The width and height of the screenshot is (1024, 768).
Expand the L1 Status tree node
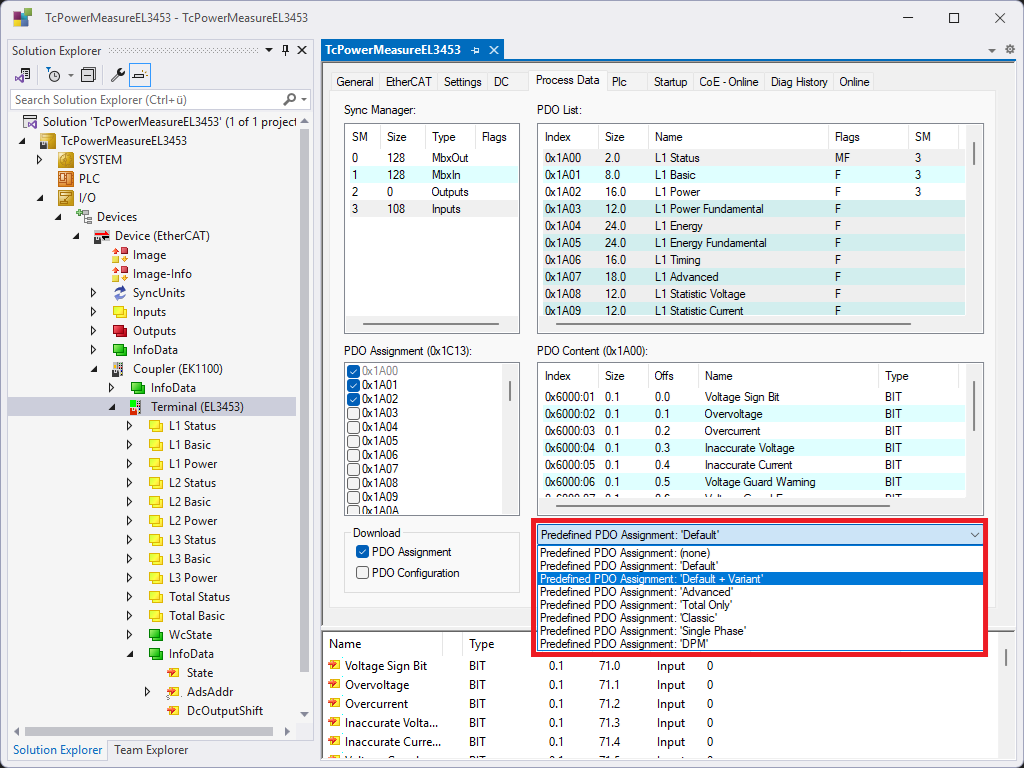pyautogui.click(x=129, y=426)
